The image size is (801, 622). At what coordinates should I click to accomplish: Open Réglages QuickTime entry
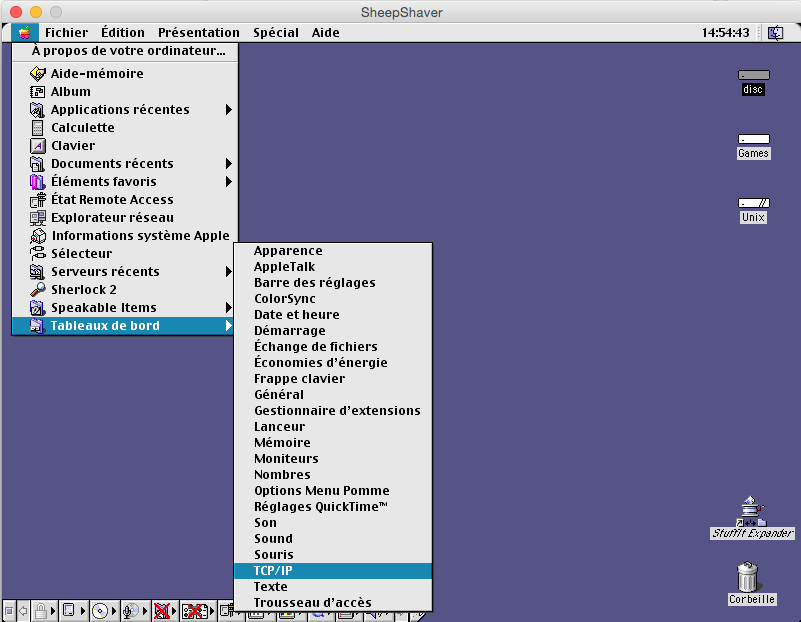[333, 507]
